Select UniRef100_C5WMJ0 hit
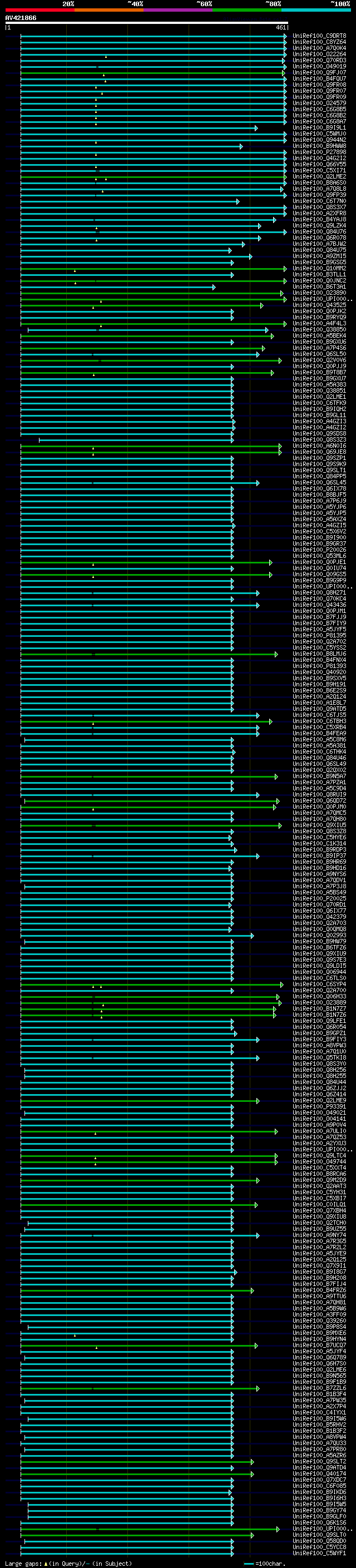The image size is (356, 1568). click(319, 134)
